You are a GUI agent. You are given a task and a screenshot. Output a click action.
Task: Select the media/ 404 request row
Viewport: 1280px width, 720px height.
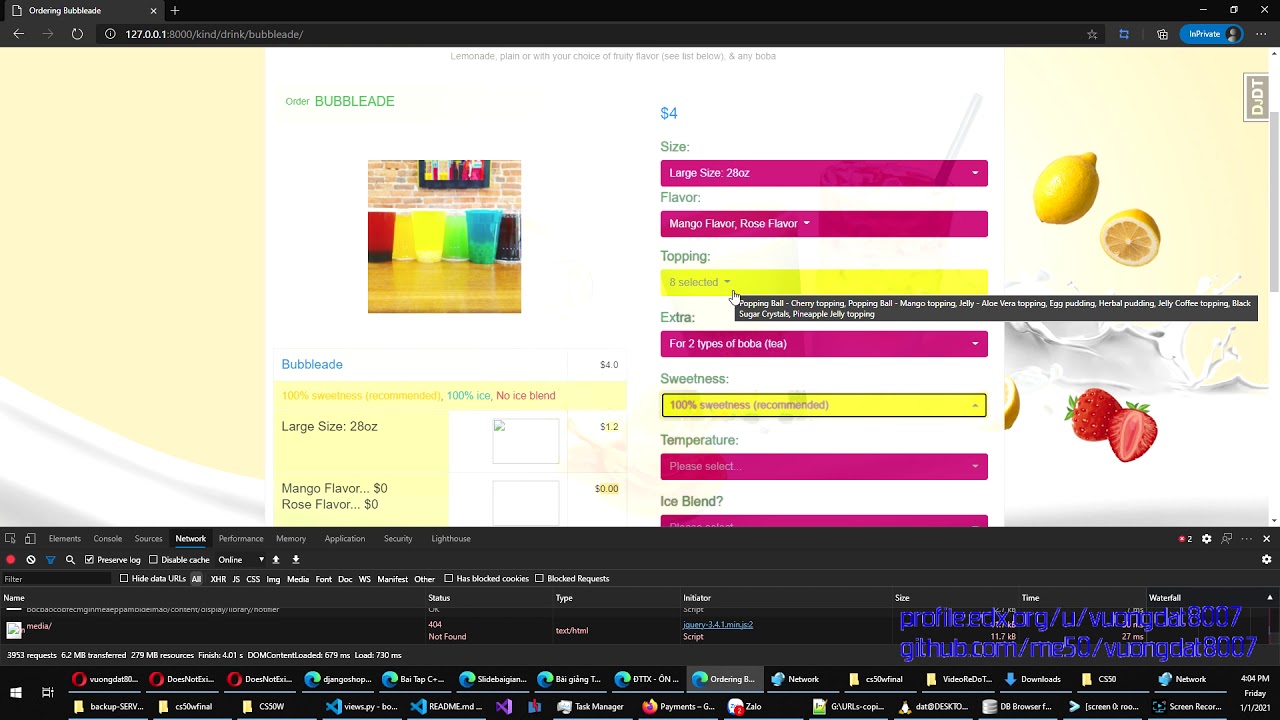[640, 630]
